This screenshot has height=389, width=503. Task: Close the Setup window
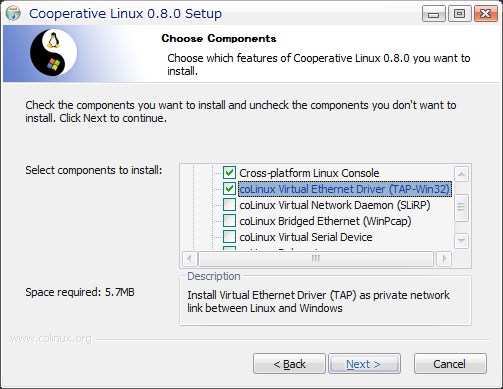486,14
